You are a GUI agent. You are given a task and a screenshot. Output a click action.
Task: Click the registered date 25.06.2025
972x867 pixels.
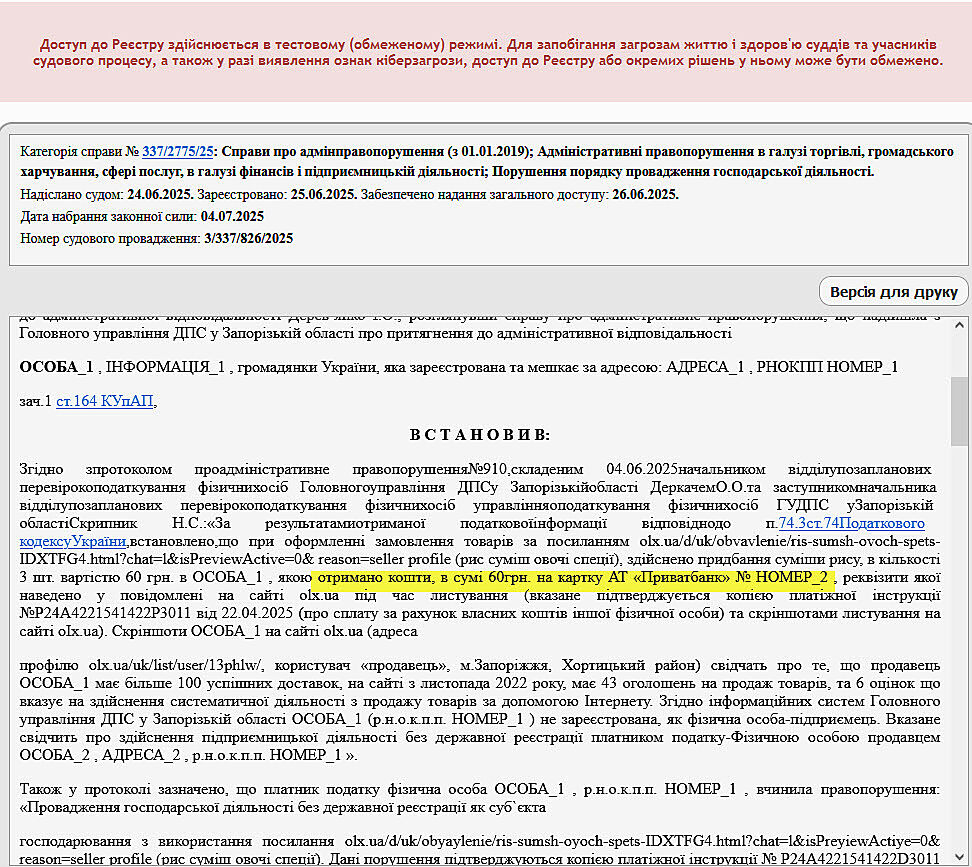tap(324, 194)
